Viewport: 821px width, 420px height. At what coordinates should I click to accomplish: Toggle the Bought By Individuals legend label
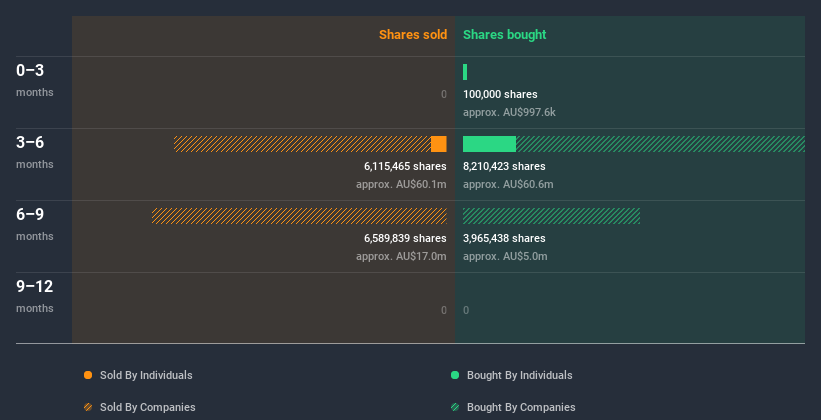point(519,375)
